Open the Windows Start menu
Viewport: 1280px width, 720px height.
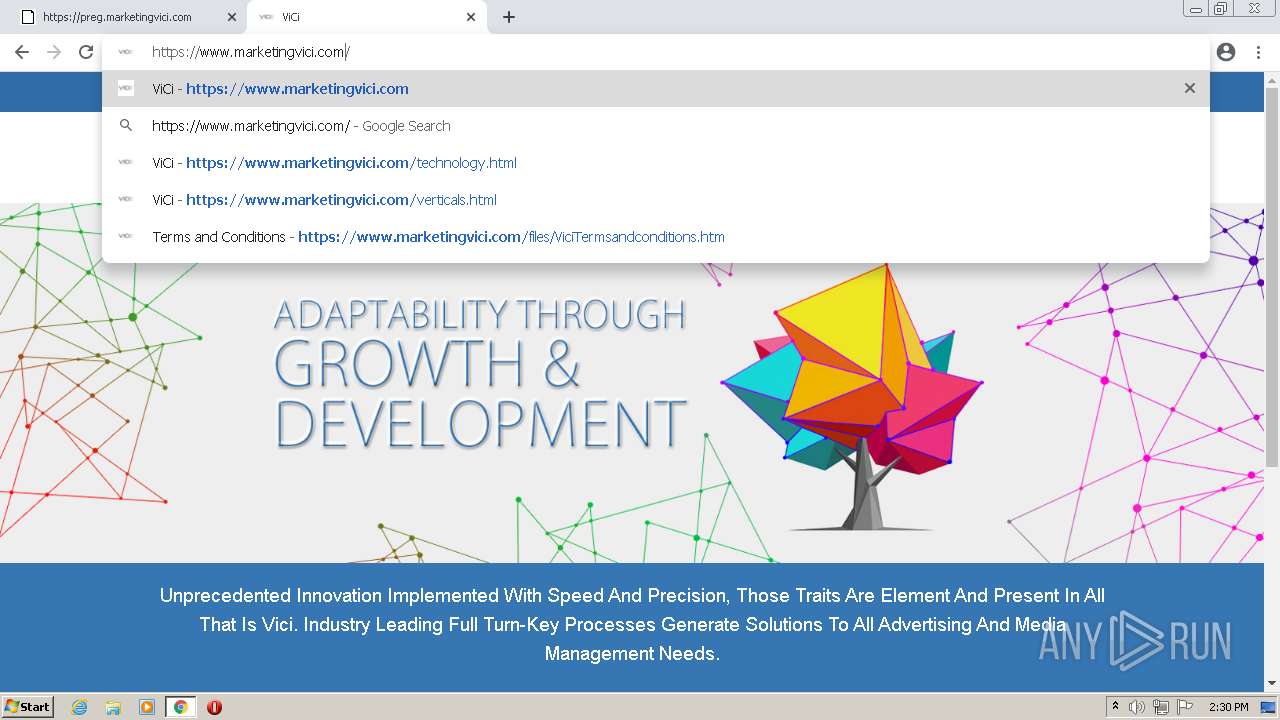[28, 707]
